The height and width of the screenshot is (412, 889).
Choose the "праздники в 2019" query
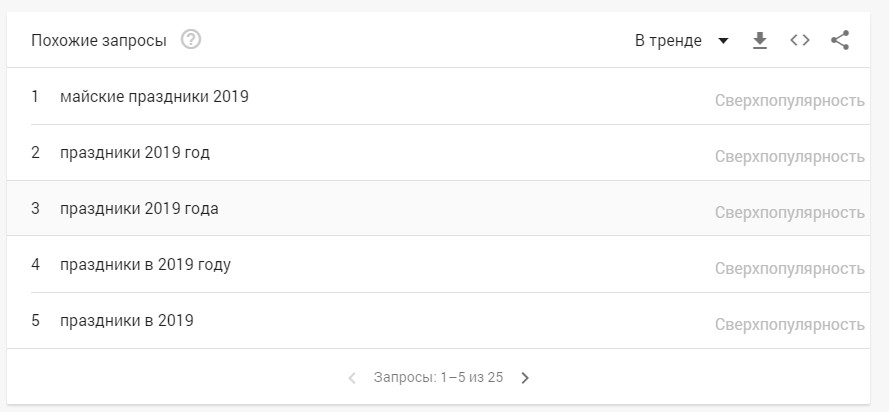pos(127,321)
